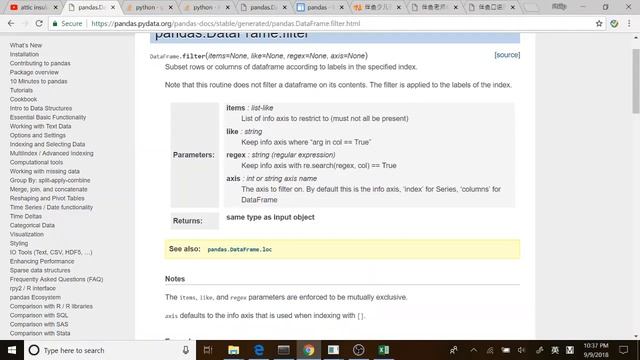Open 'Options and Settings' sidebar link
The height and width of the screenshot is (360, 640).
click(x=38, y=135)
